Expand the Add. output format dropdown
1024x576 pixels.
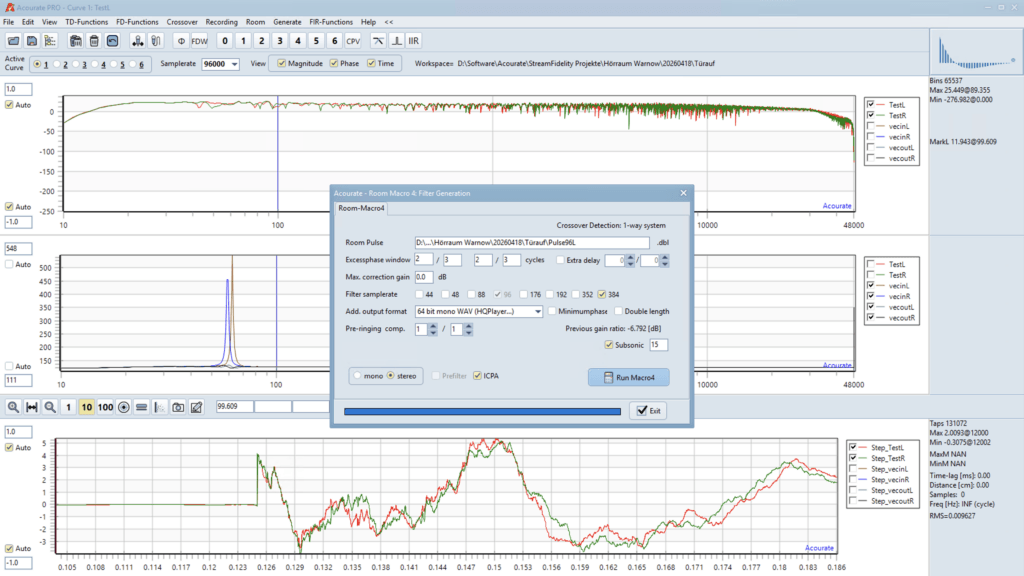pos(538,311)
